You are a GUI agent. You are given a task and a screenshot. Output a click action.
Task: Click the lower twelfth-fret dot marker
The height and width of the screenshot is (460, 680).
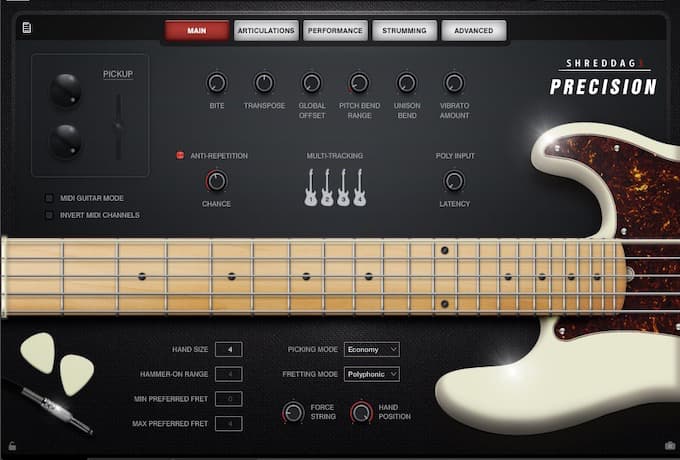pyautogui.click(x=445, y=304)
